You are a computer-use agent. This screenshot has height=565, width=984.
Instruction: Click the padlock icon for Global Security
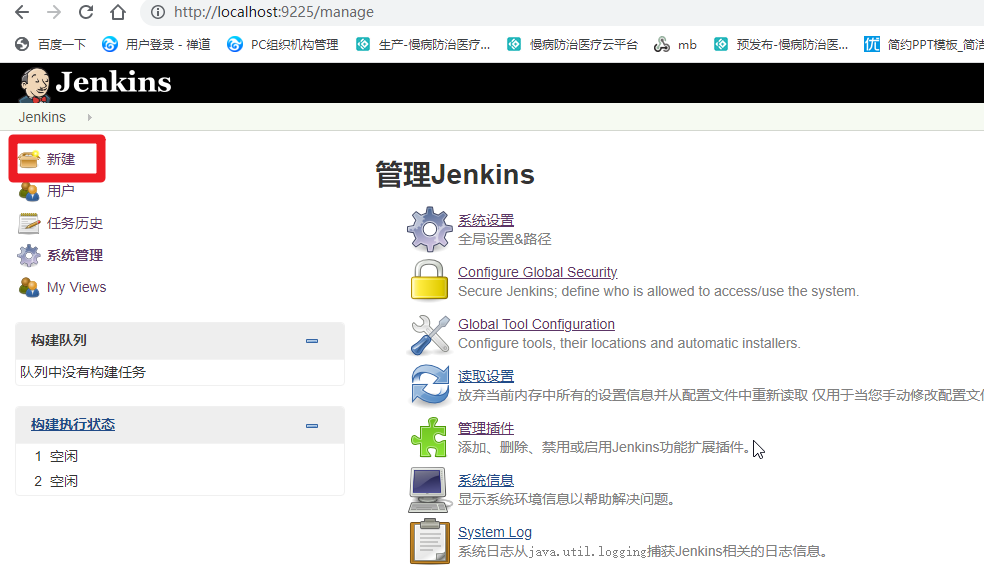[429, 280]
